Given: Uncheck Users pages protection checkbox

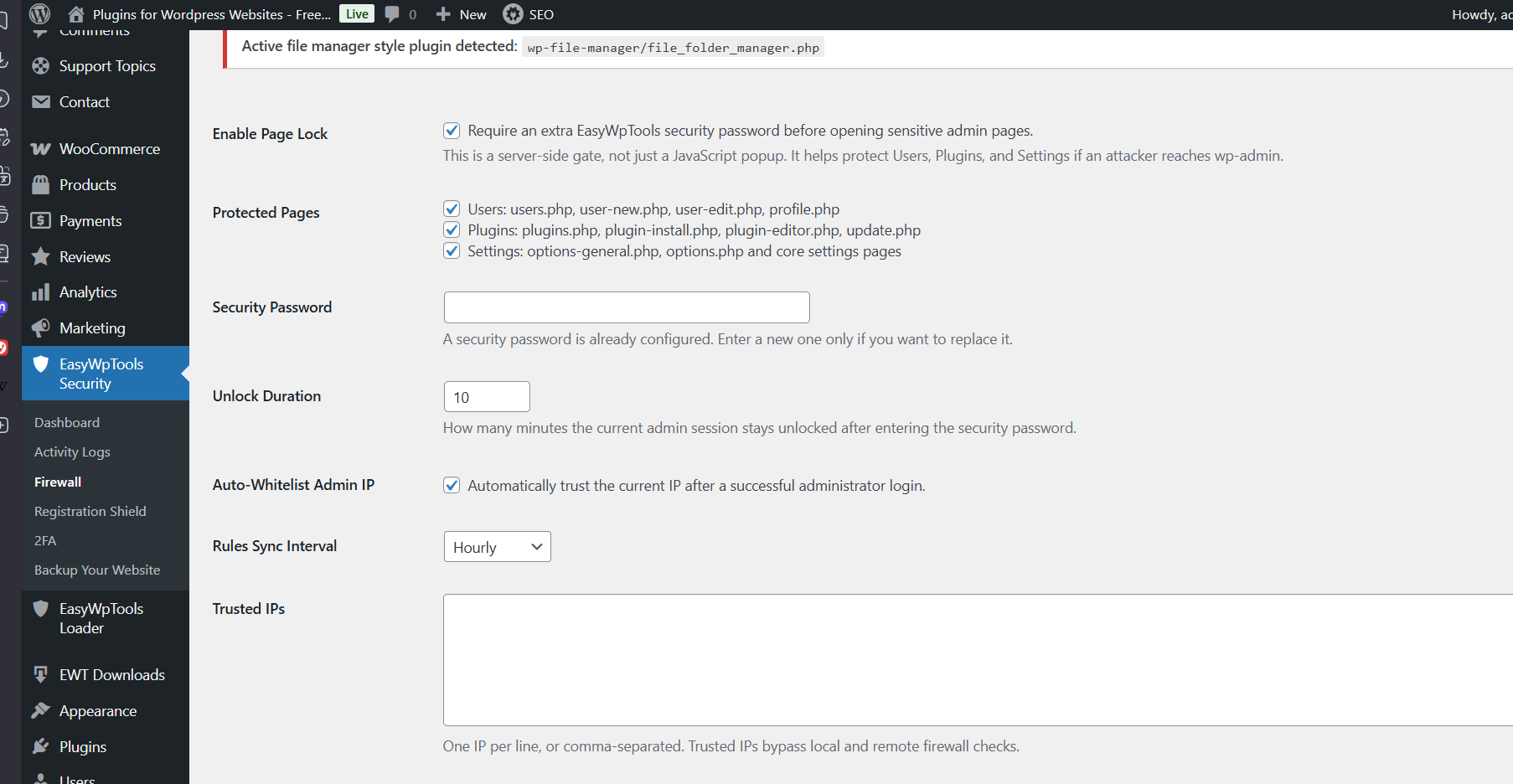Looking at the screenshot, I should [452, 209].
